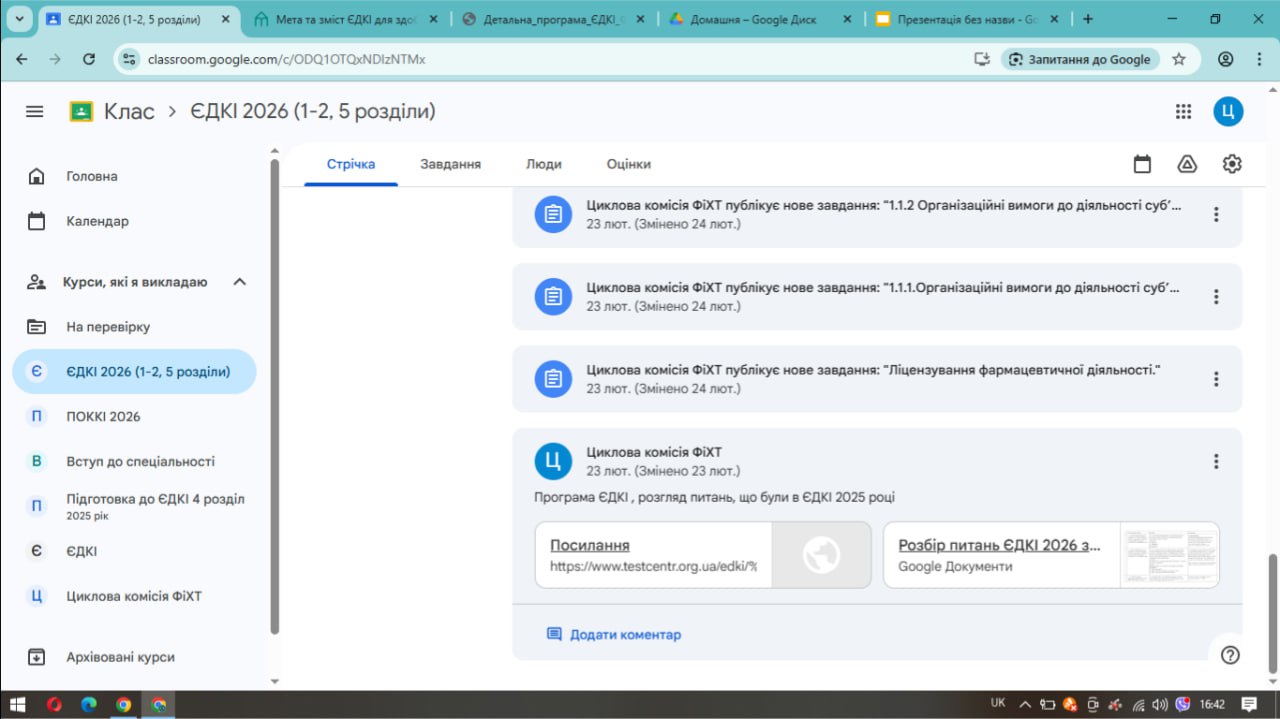Bookmark this page with star icon
This screenshot has width=1280, height=719.
coord(1179,59)
